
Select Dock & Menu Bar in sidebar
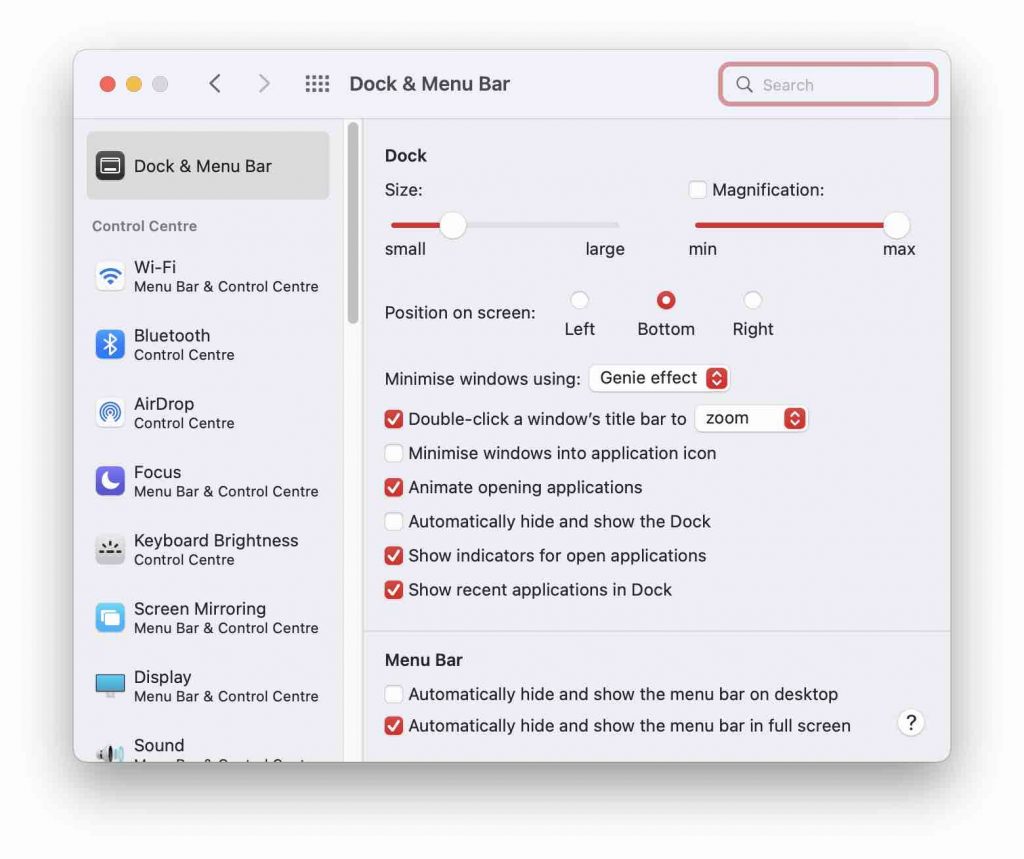tap(208, 166)
